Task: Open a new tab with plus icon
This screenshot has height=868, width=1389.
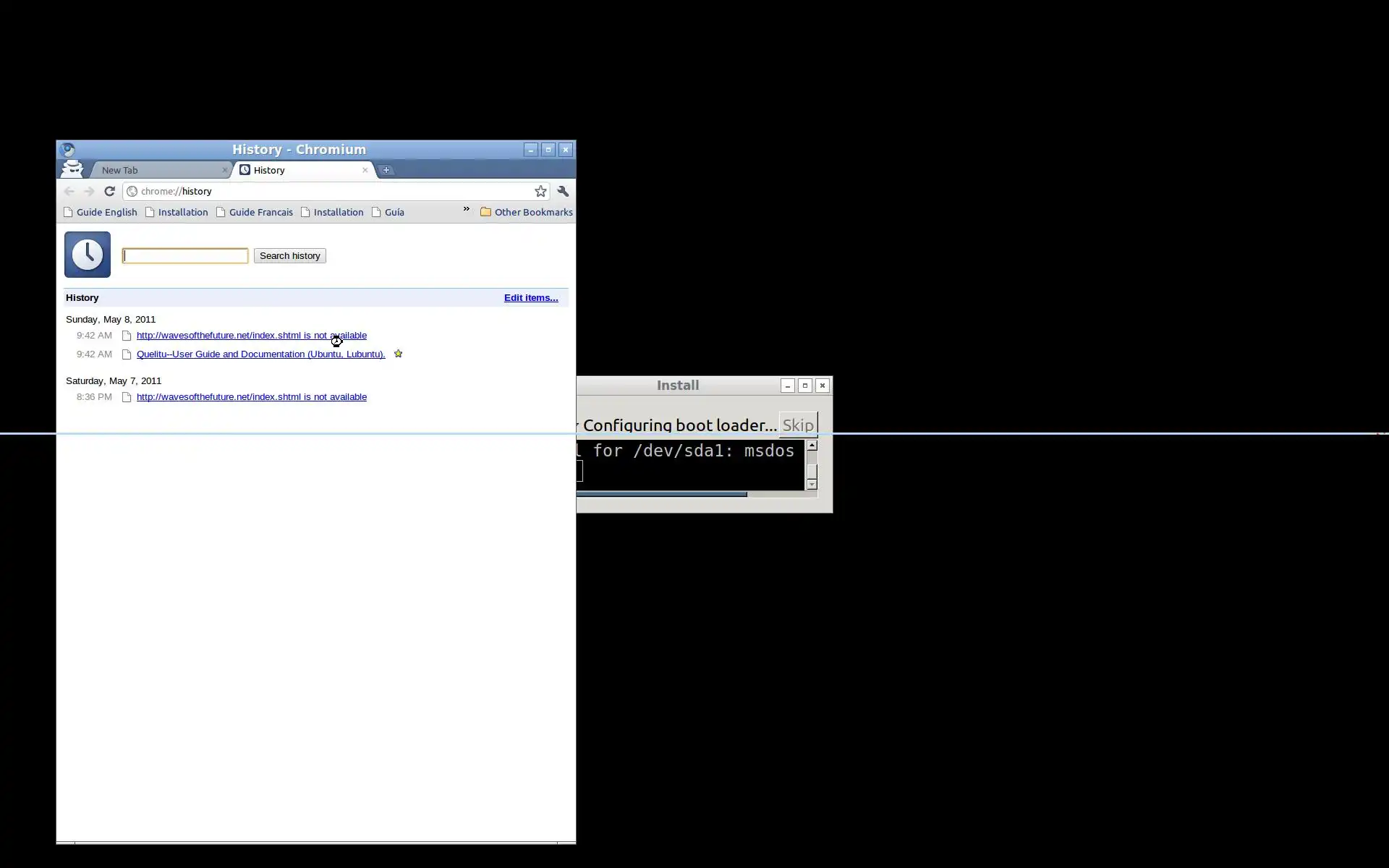Action: (x=386, y=170)
